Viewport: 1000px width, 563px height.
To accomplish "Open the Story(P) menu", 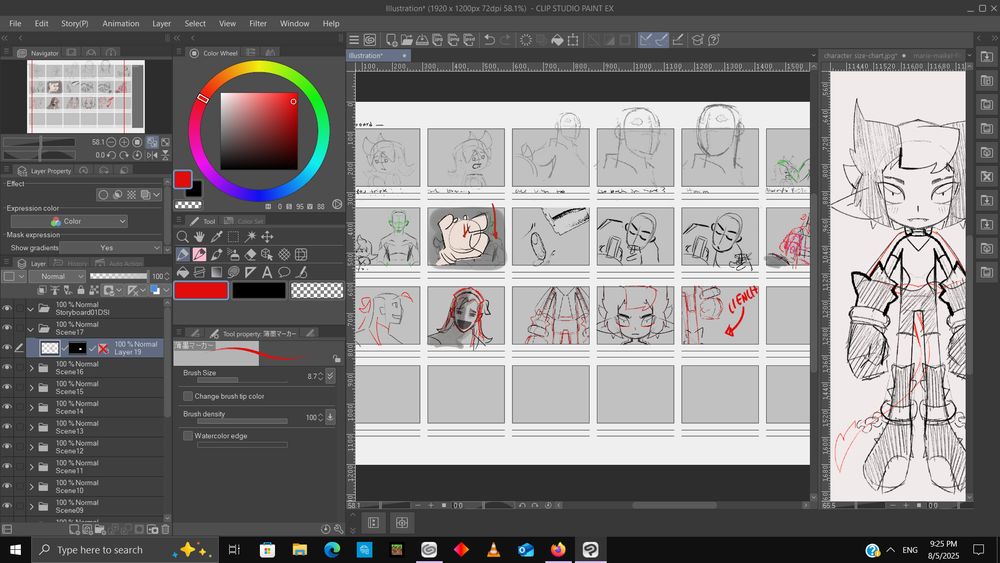I will 75,24.
